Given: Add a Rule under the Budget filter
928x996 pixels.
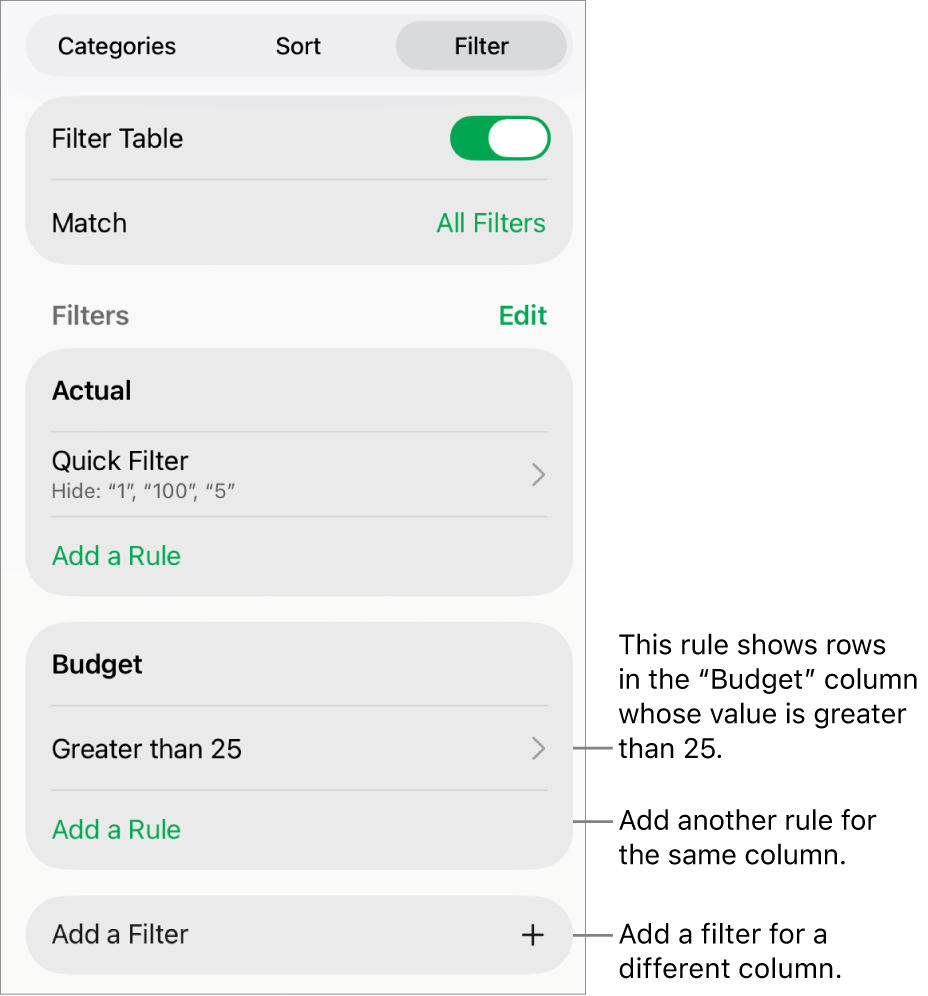Looking at the screenshot, I should (116, 829).
